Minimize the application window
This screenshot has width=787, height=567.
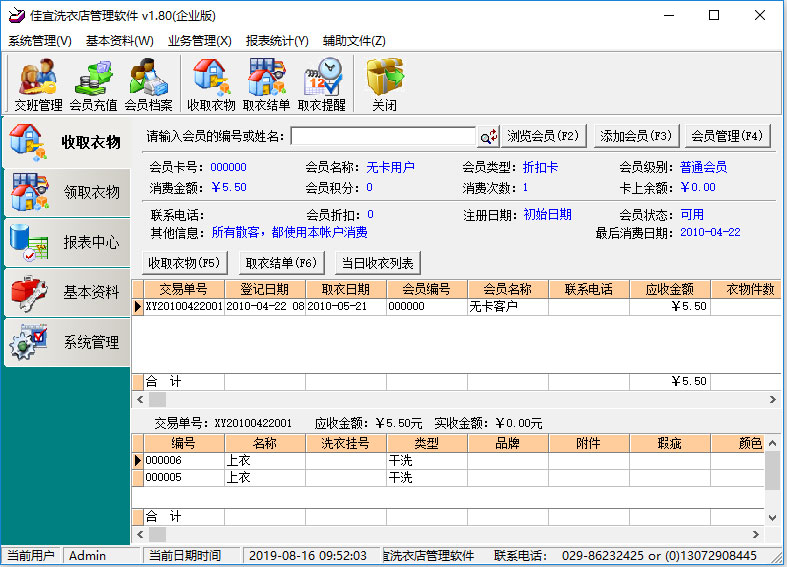(669, 16)
